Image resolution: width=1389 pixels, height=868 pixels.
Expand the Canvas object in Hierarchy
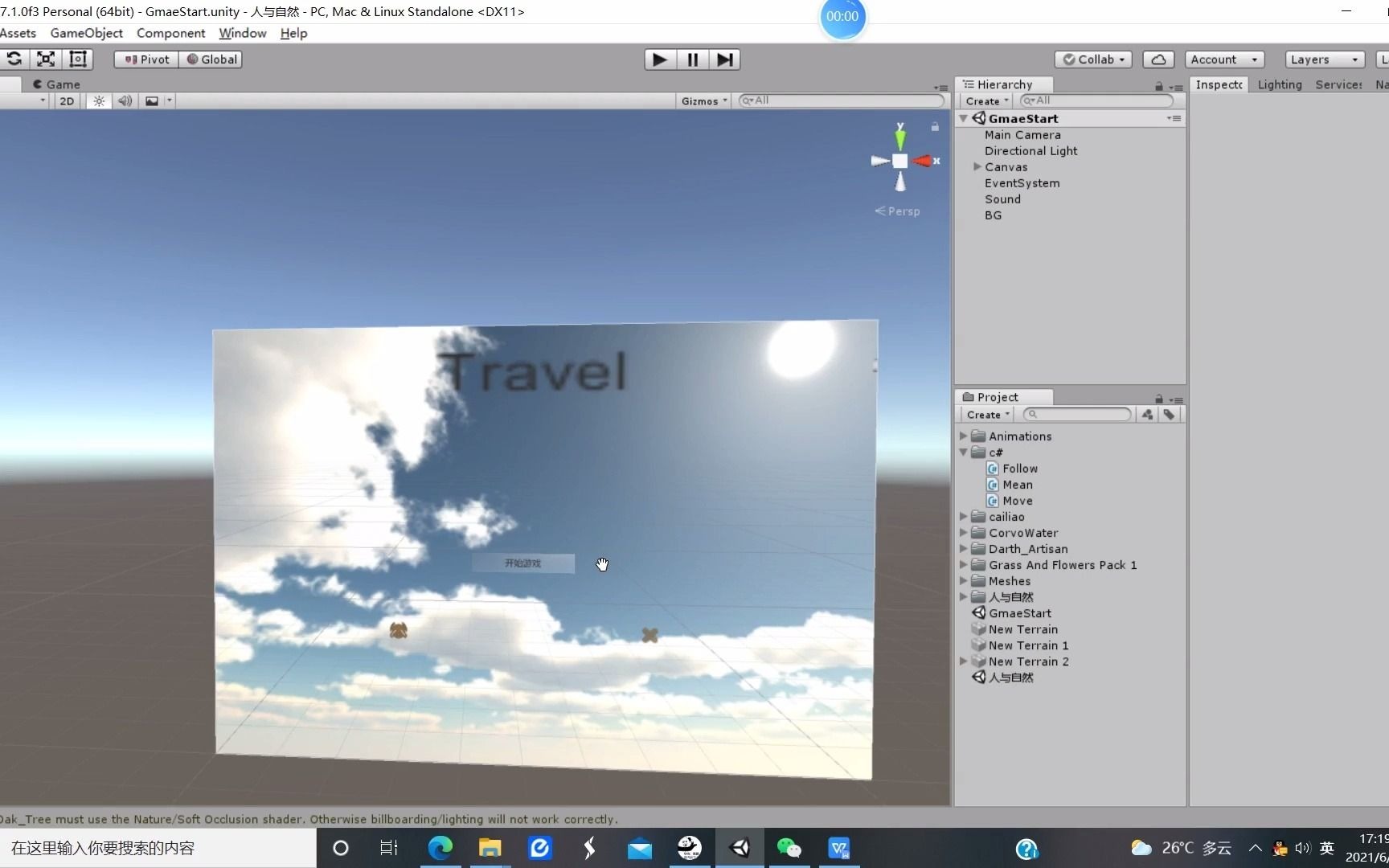tap(977, 167)
